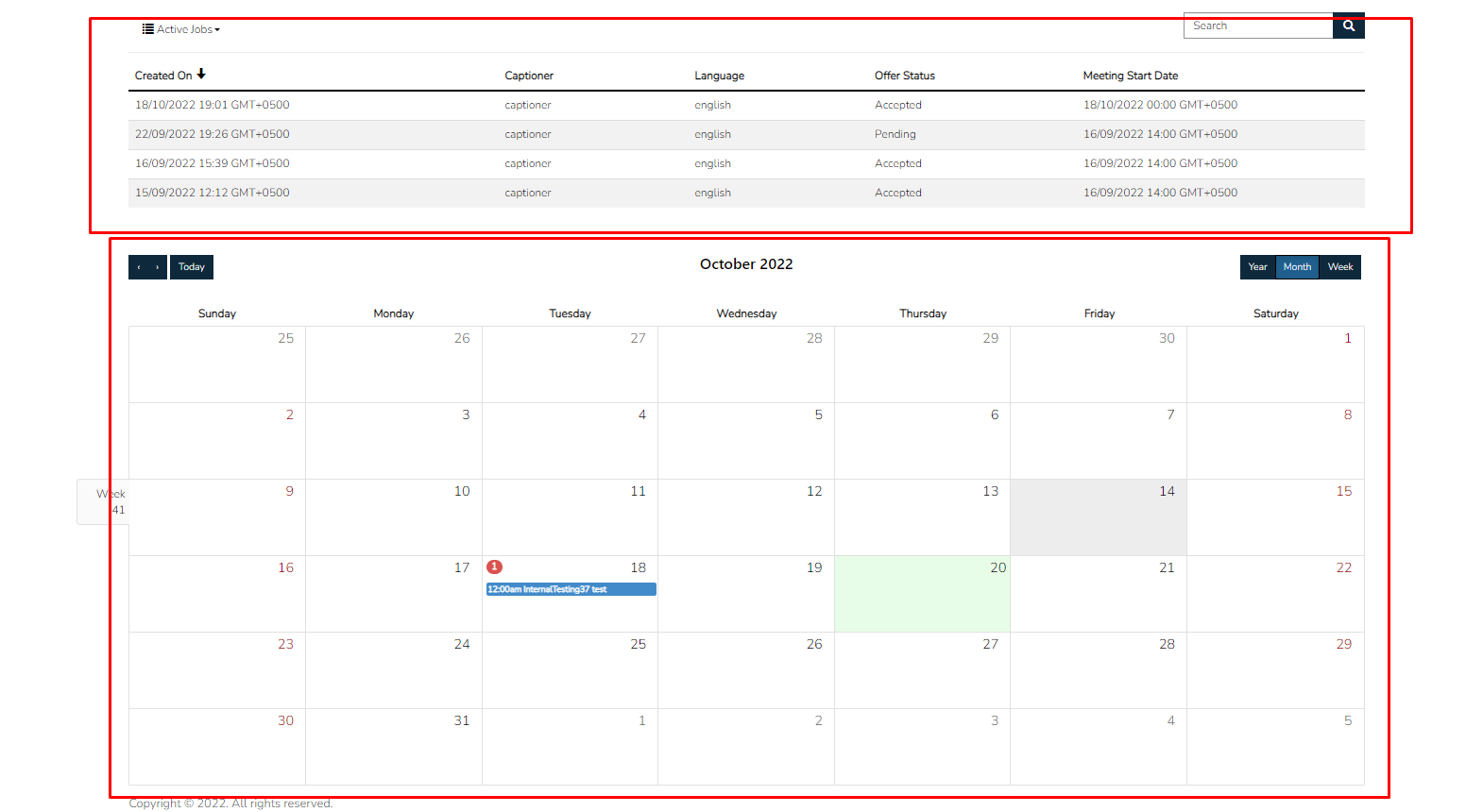Select November 5 in last row
This screenshot has height=812, width=1466.
(x=1275, y=747)
